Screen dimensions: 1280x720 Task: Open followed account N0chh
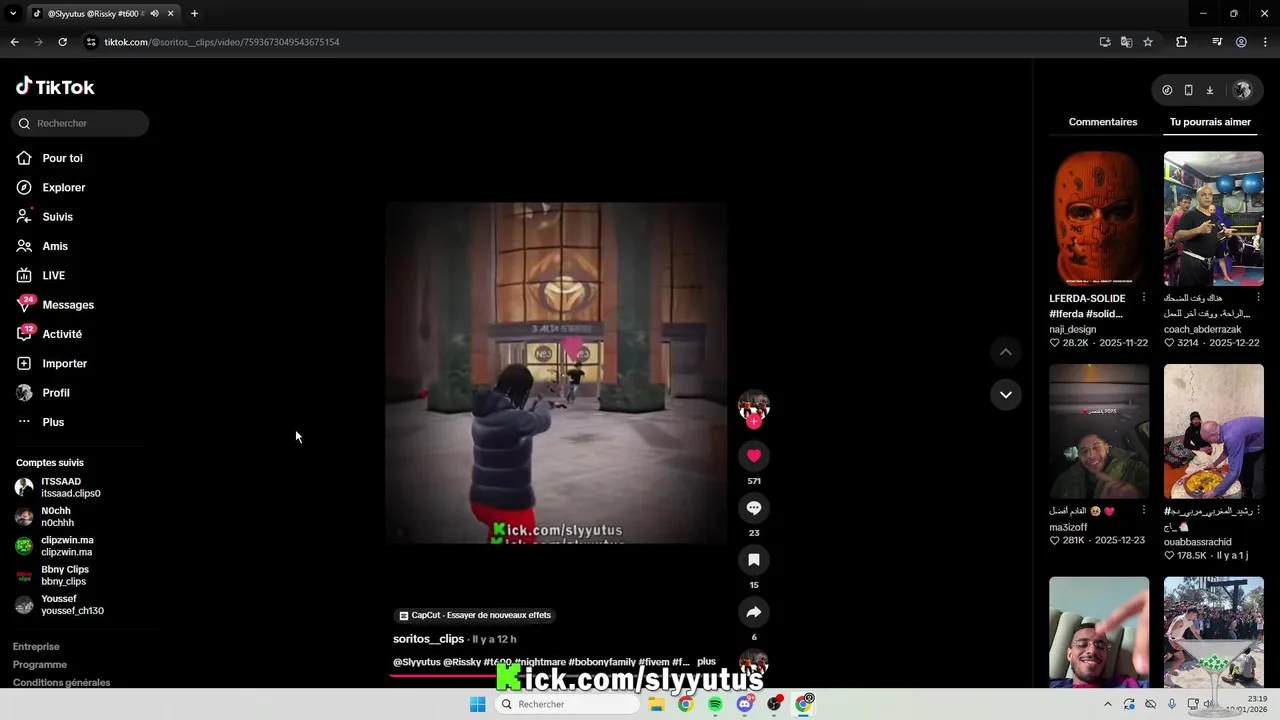[45, 517]
